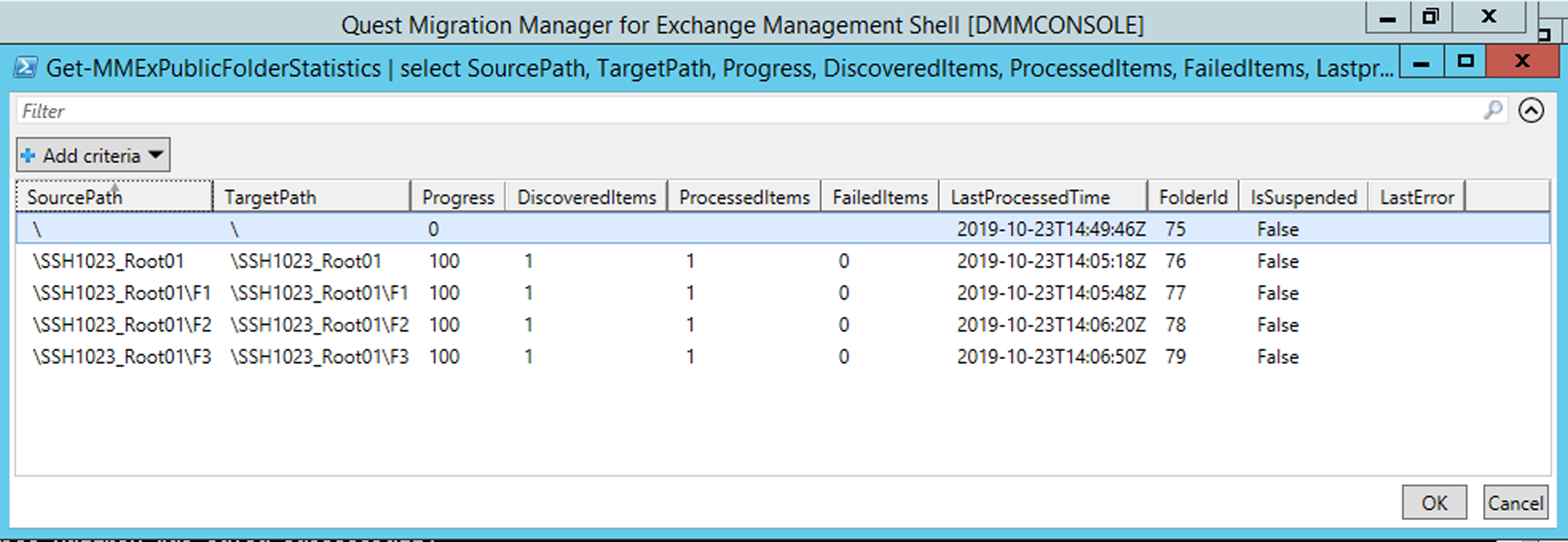The width and height of the screenshot is (1568, 542).
Task: Click the search magnifier icon in filter
Action: click(1493, 110)
